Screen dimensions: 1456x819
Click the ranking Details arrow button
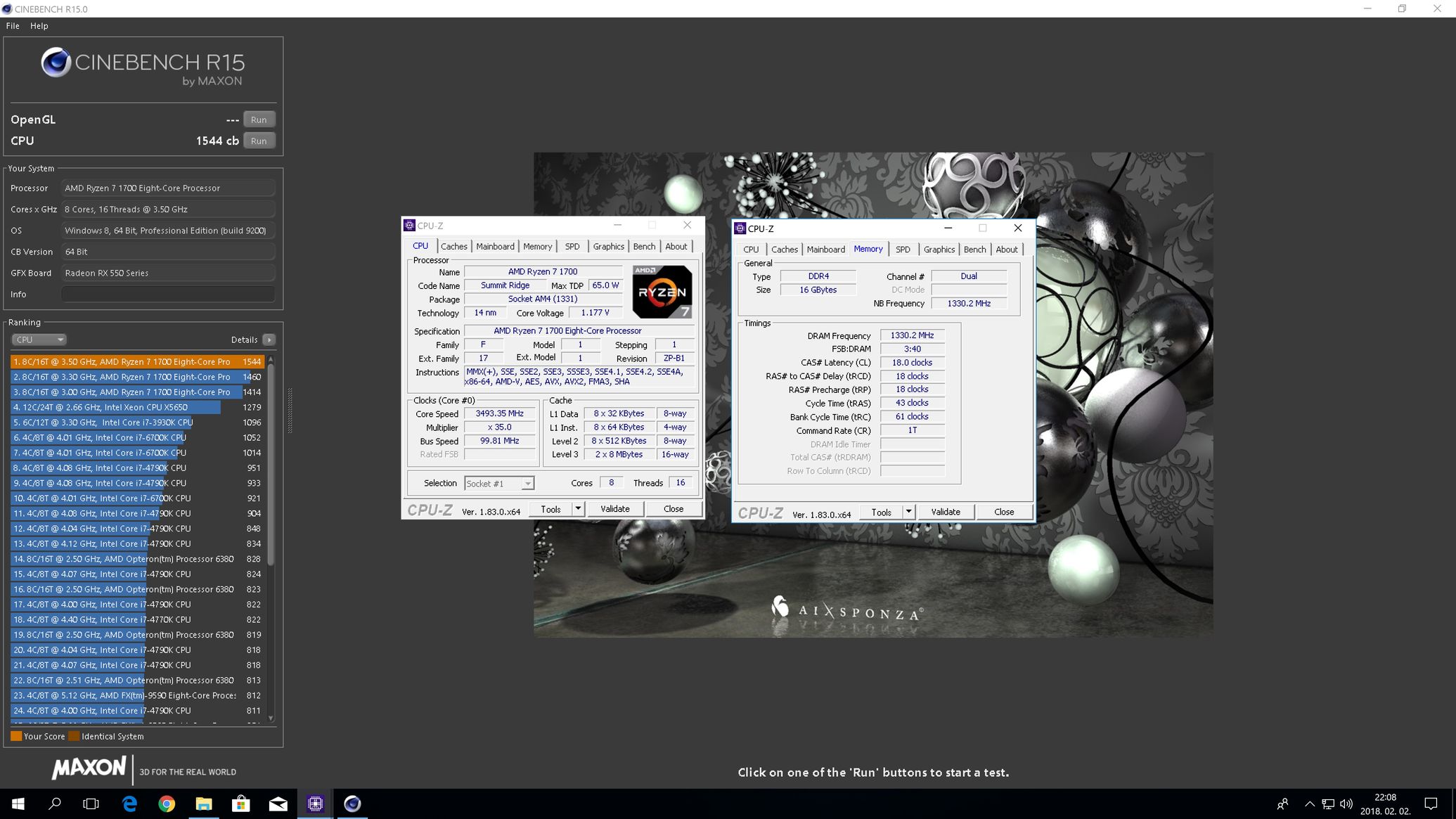pos(269,340)
